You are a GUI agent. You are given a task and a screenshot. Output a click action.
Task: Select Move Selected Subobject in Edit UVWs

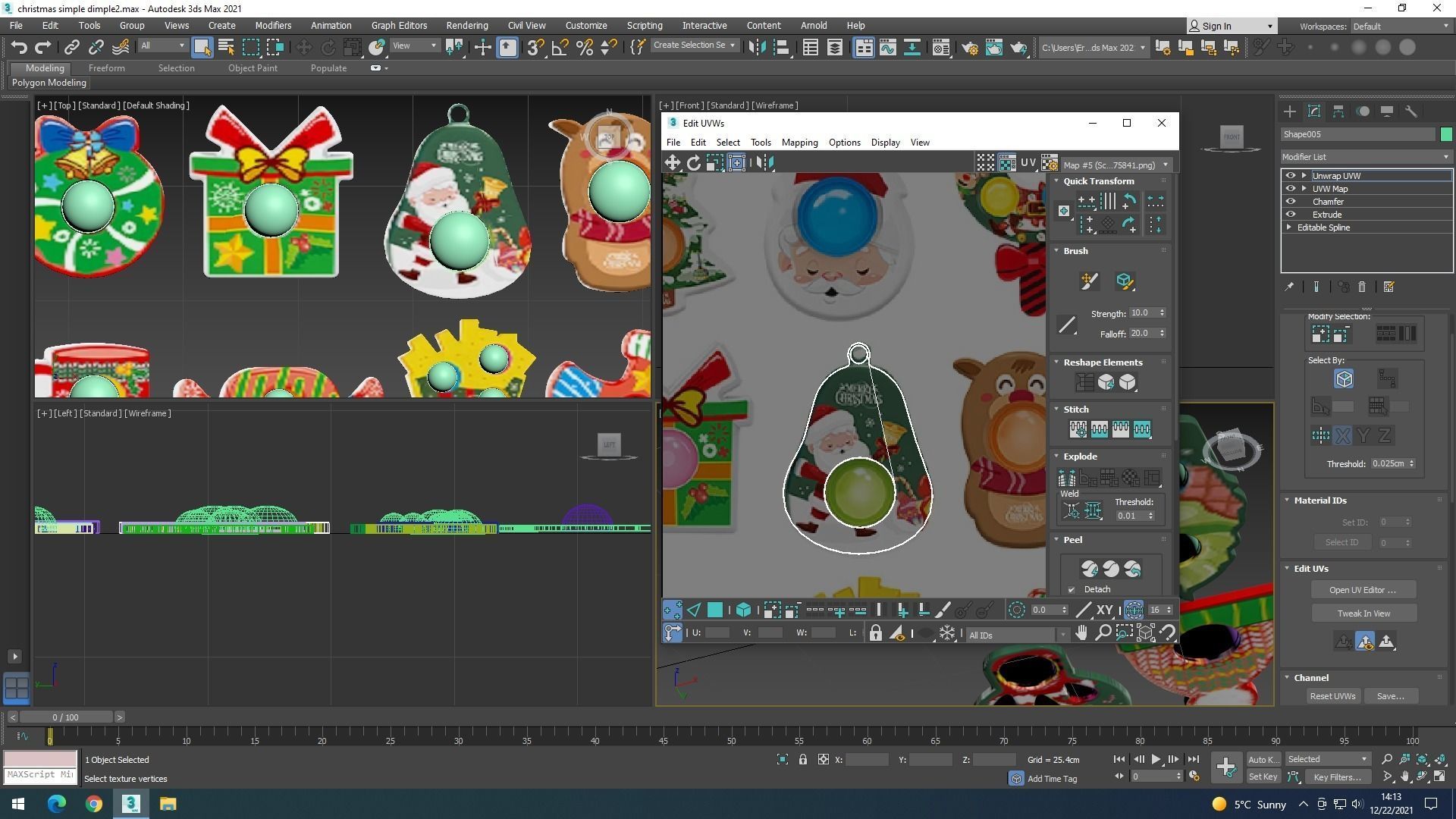(673, 162)
